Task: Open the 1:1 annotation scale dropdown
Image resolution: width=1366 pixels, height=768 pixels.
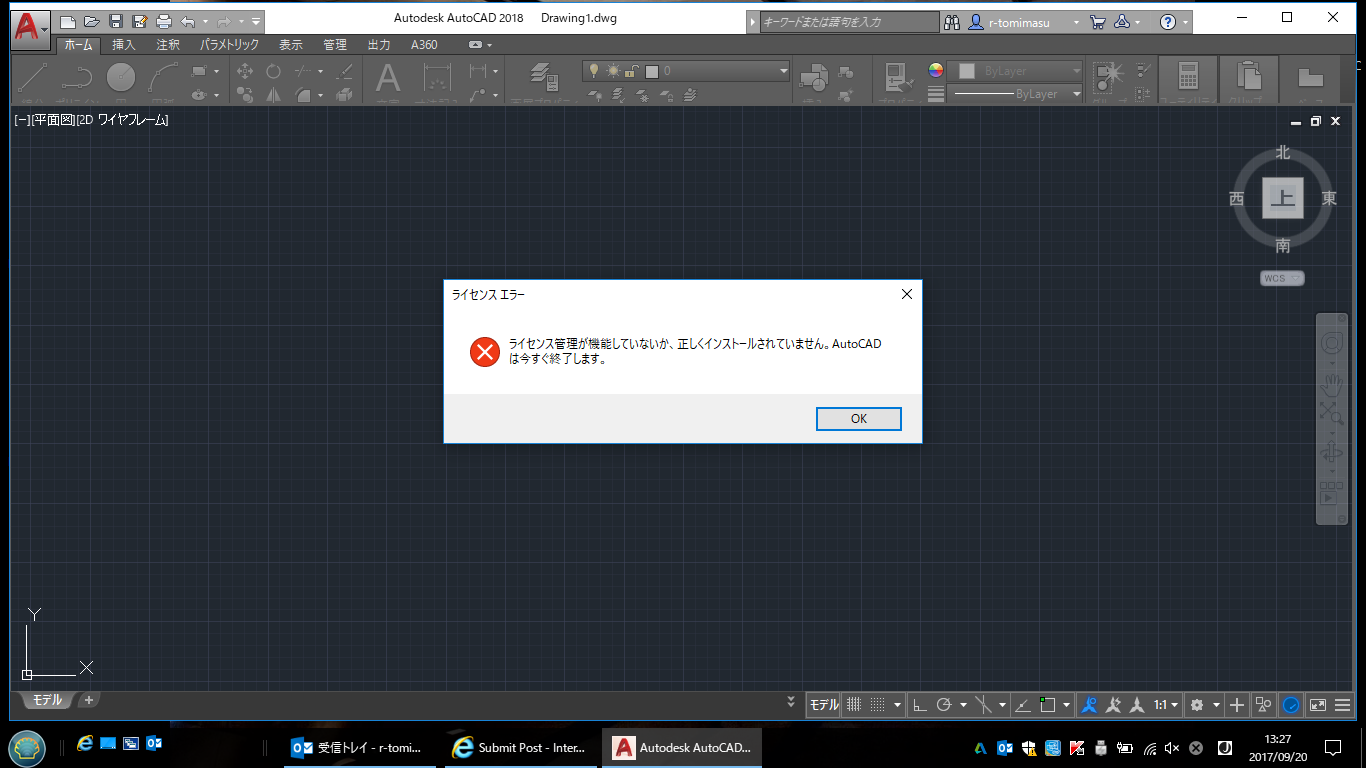Action: click(x=1166, y=705)
